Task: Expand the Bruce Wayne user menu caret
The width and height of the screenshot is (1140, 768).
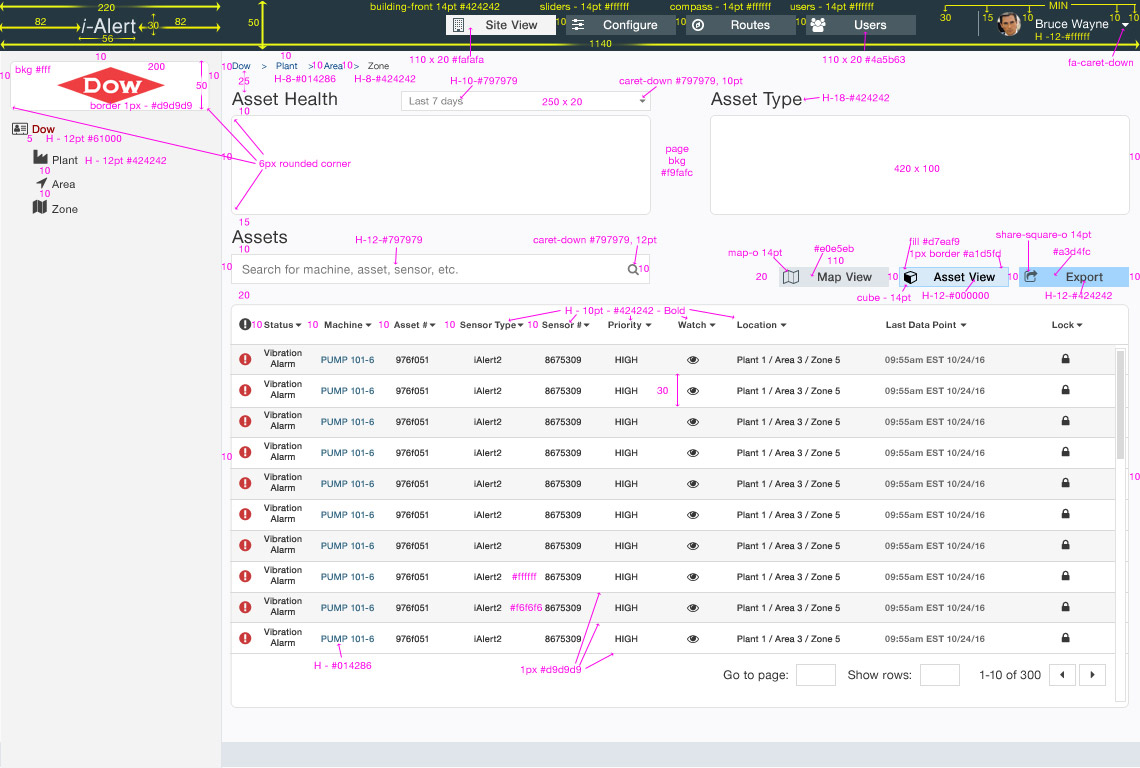Action: click(x=1125, y=25)
